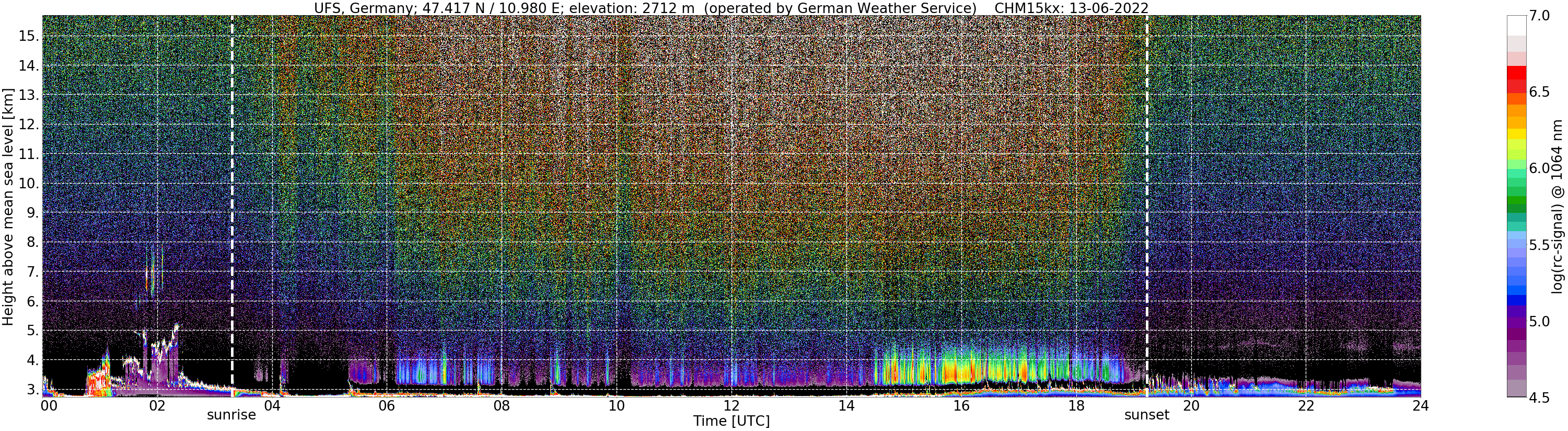This screenshot has width=1568, height=431.
Task: Click the dashed sunset marker line
Action: pyautogui.click(x=1147, y=206)
